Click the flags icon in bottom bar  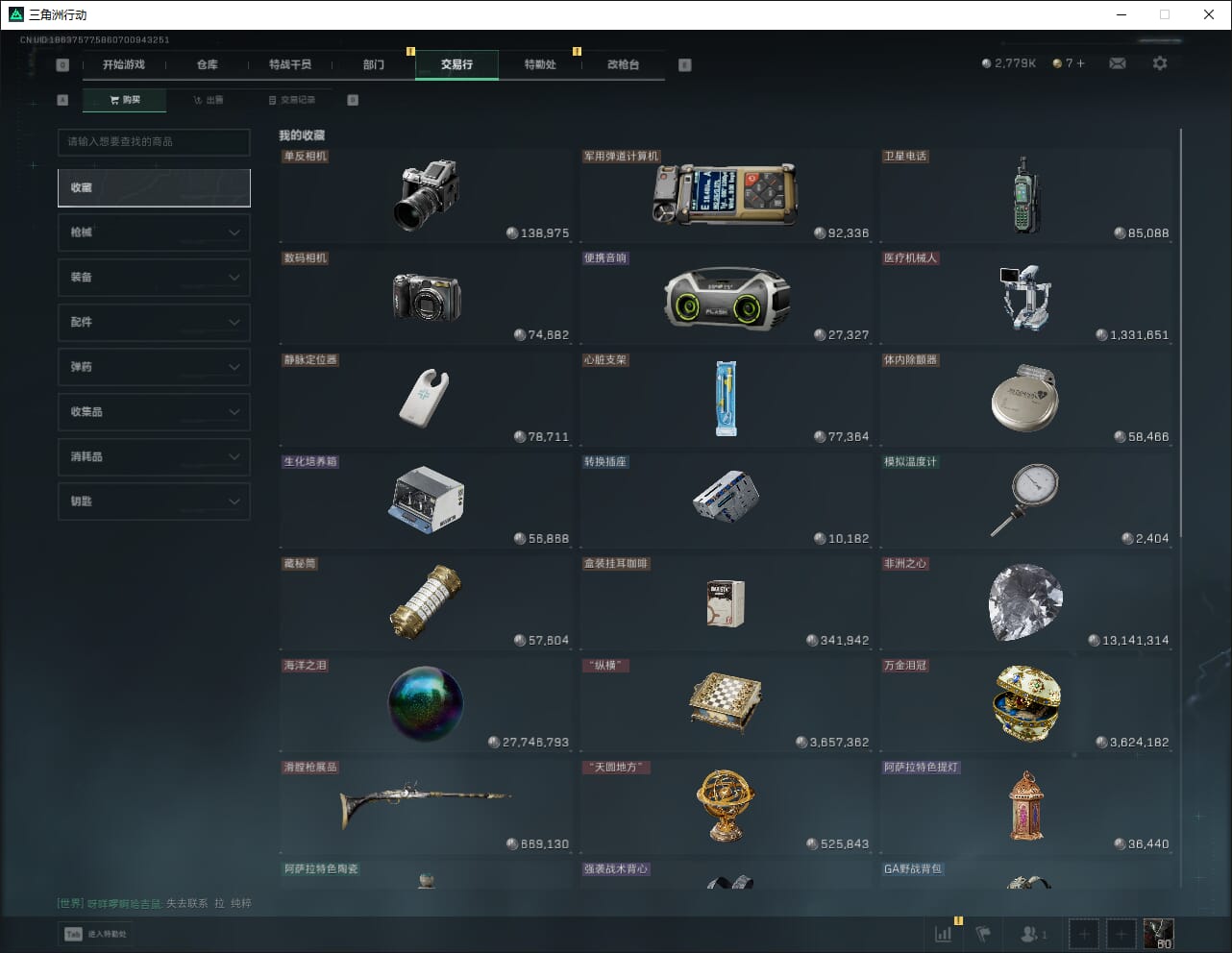[x=983, y=934]
